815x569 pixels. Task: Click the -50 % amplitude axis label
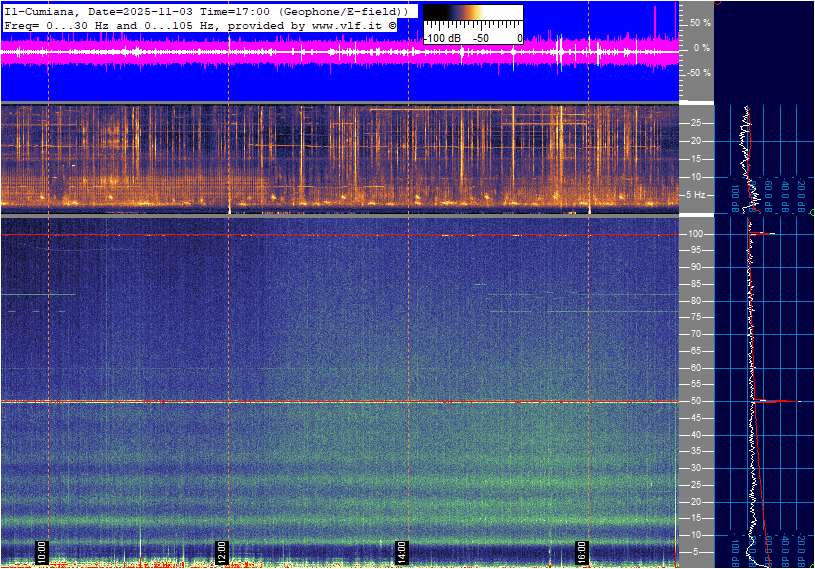pyautogui.click(x=698, y=72)
